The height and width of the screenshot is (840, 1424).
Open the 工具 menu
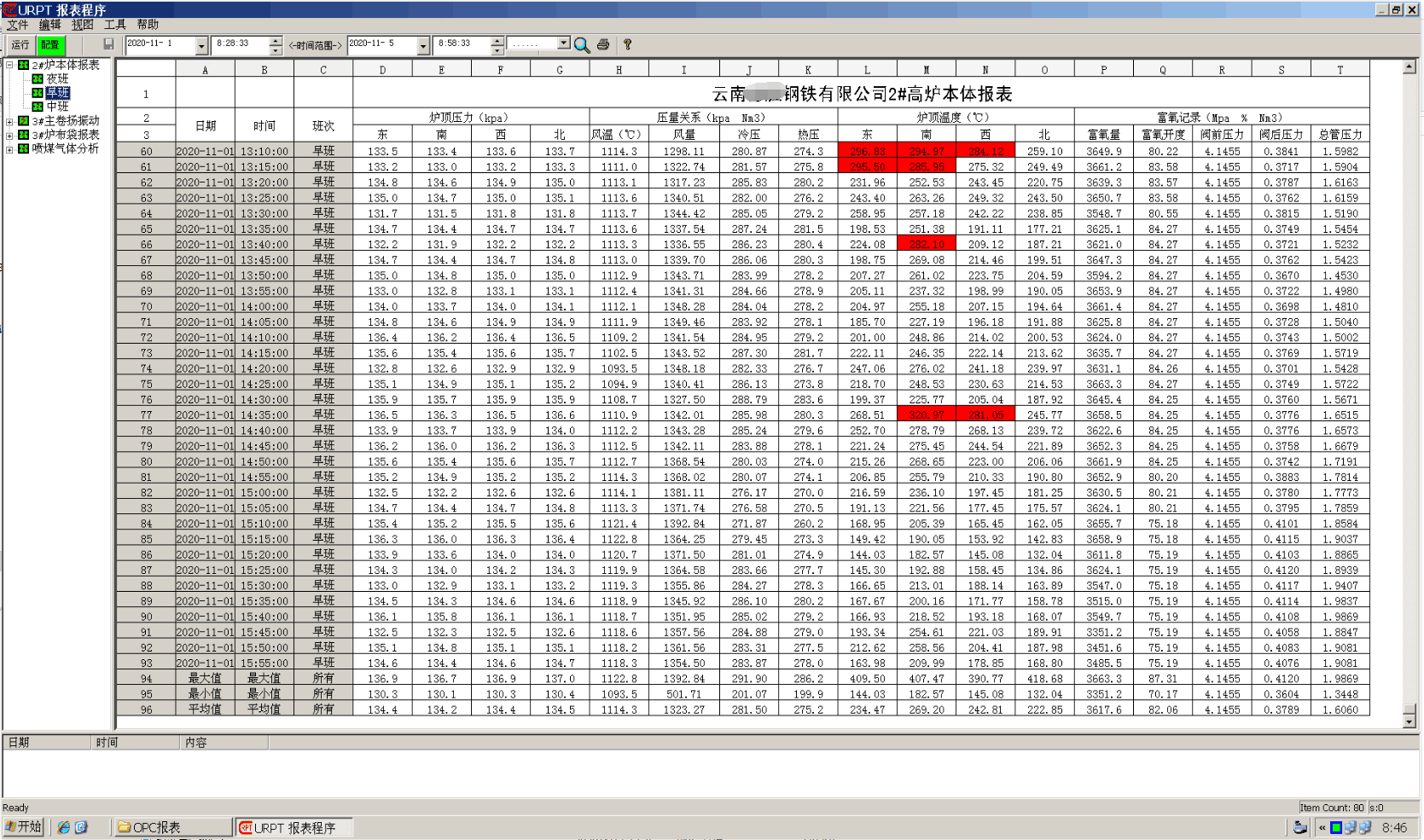click(x=114, y=25)
